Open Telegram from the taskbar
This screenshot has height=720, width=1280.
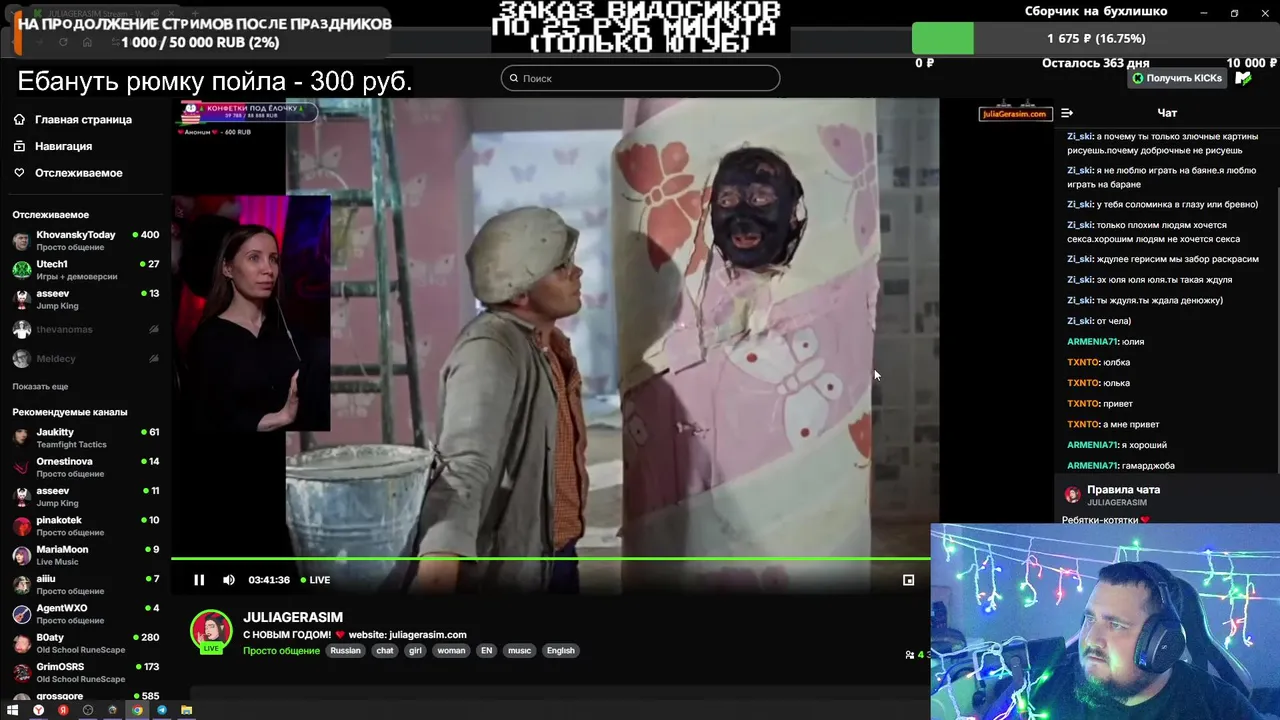(162, 710)
